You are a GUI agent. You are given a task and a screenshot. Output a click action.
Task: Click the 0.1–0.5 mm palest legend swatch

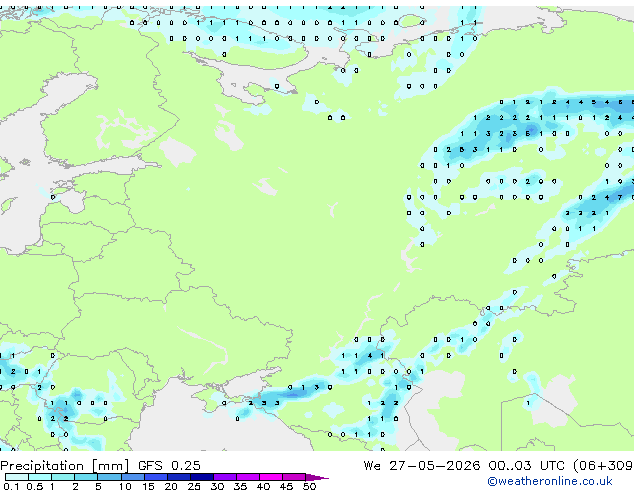pos(17,477)
